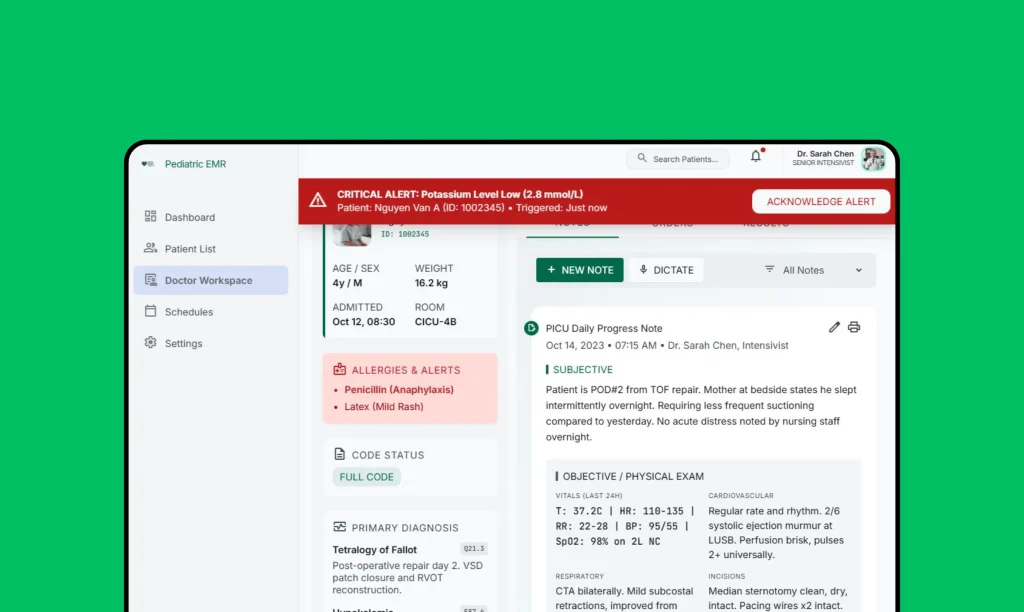Click the Primary Diagnosis icon

[340, 526]
